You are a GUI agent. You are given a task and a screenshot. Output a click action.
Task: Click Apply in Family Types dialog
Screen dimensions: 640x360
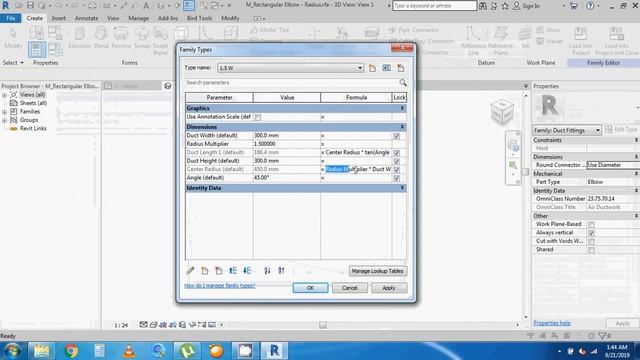(389, 288)
